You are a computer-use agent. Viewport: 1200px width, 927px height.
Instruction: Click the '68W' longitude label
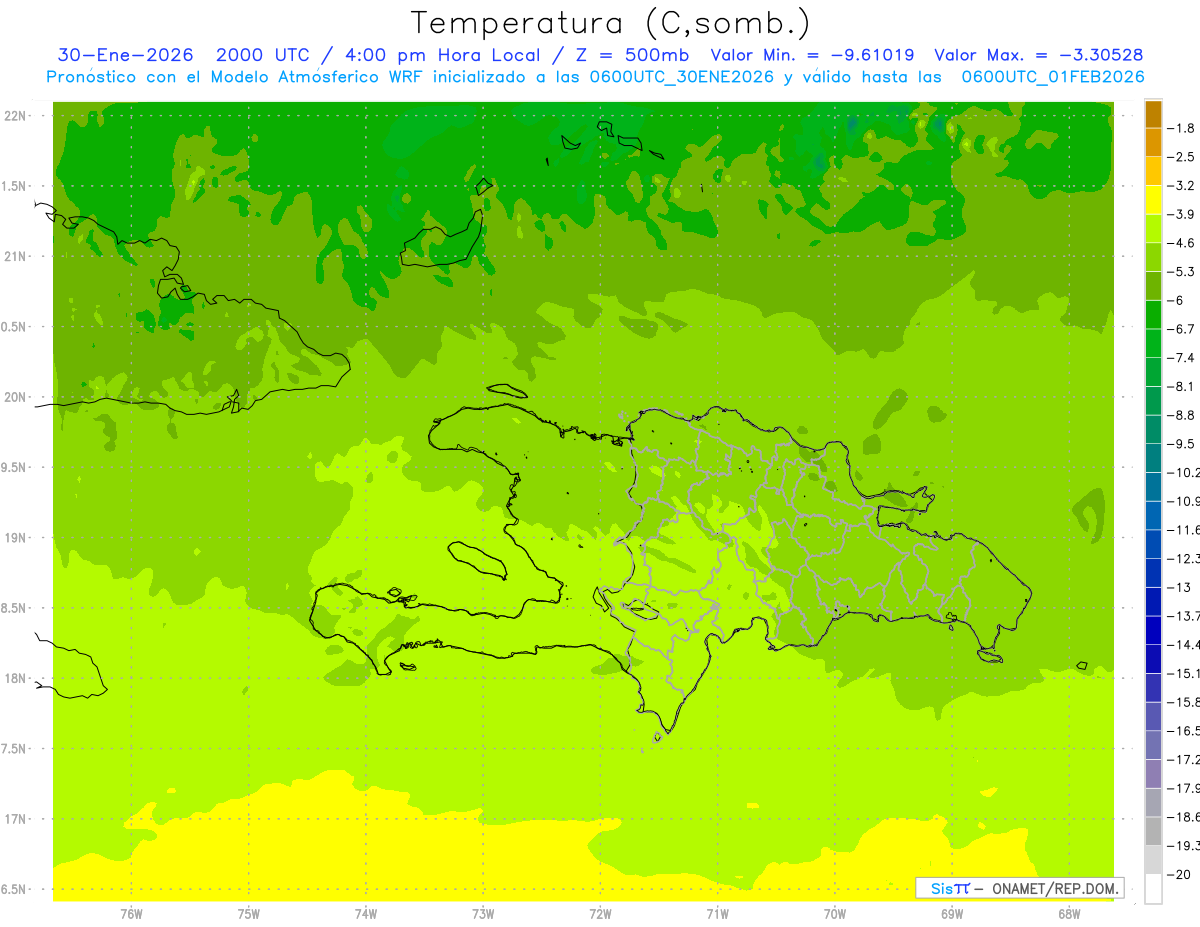coord(1069,914)
